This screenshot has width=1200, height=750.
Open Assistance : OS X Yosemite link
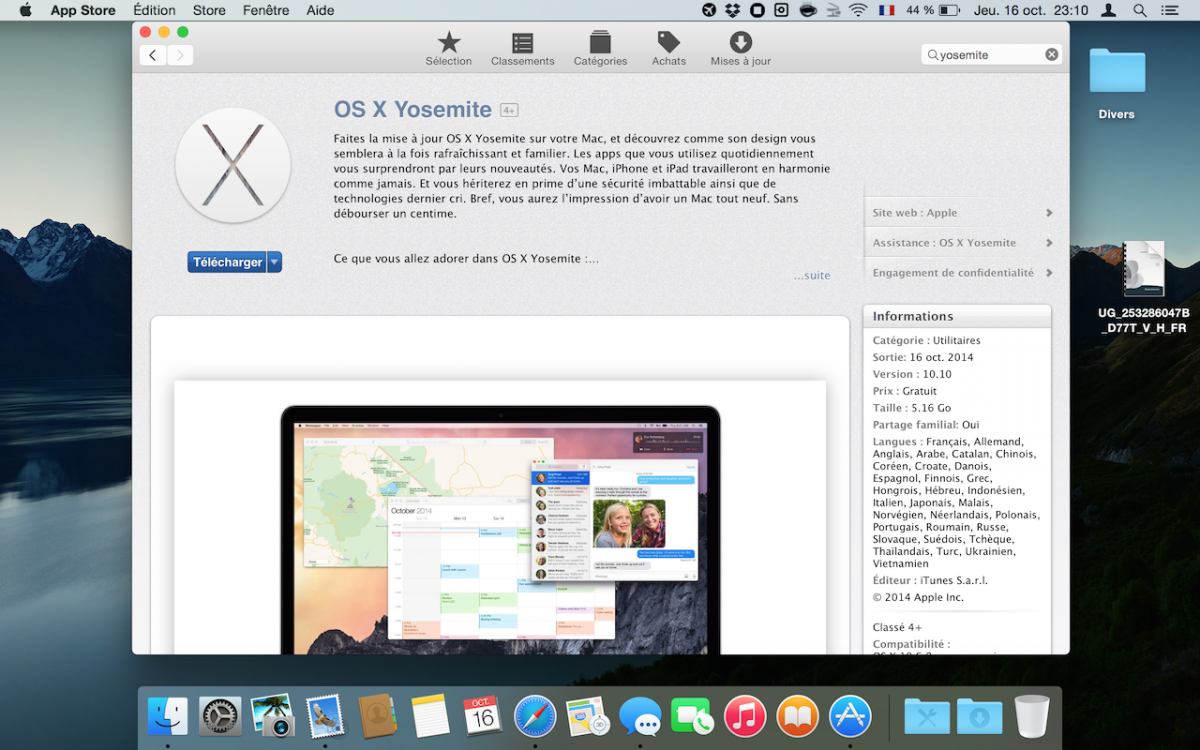click(x=962, y=243)
